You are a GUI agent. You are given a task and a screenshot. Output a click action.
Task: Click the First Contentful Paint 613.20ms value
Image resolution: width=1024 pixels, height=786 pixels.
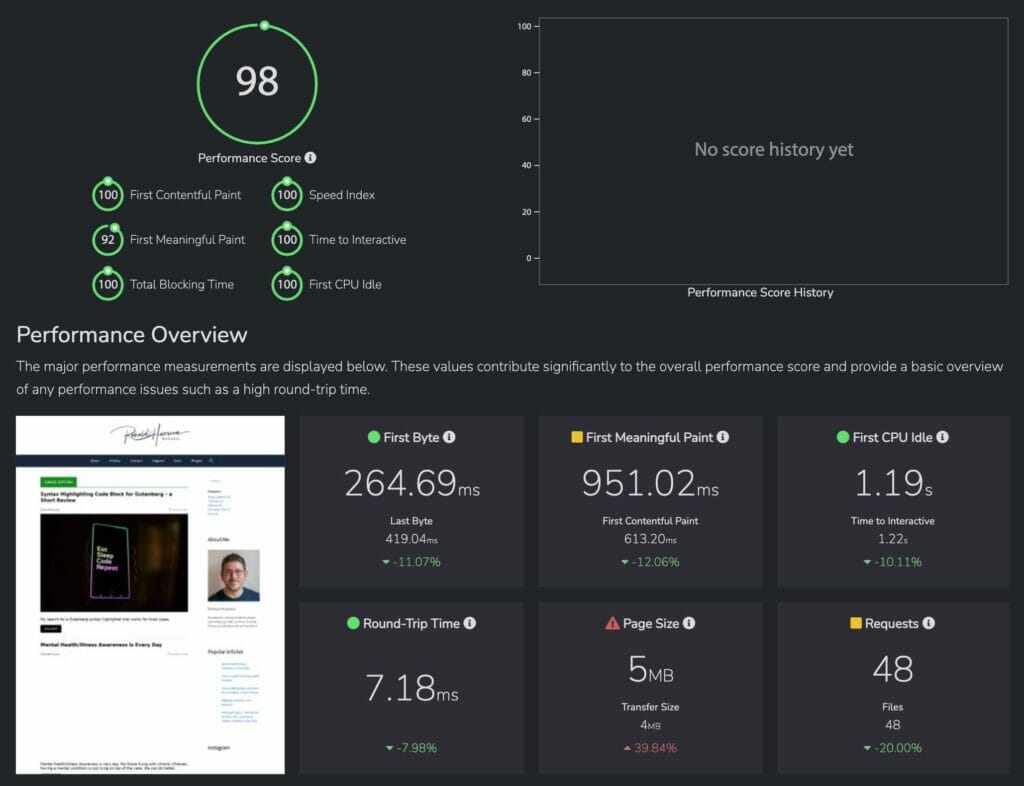[x=650, y=539]
